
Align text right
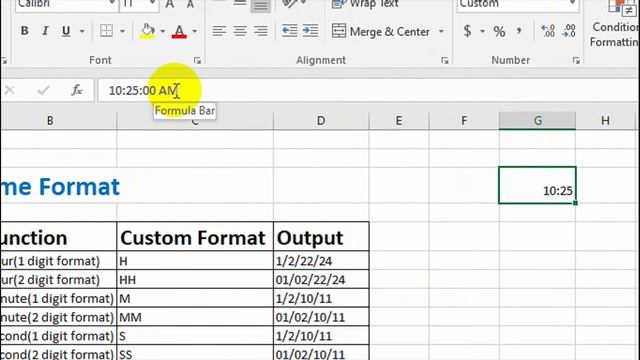tap(261, 31)
